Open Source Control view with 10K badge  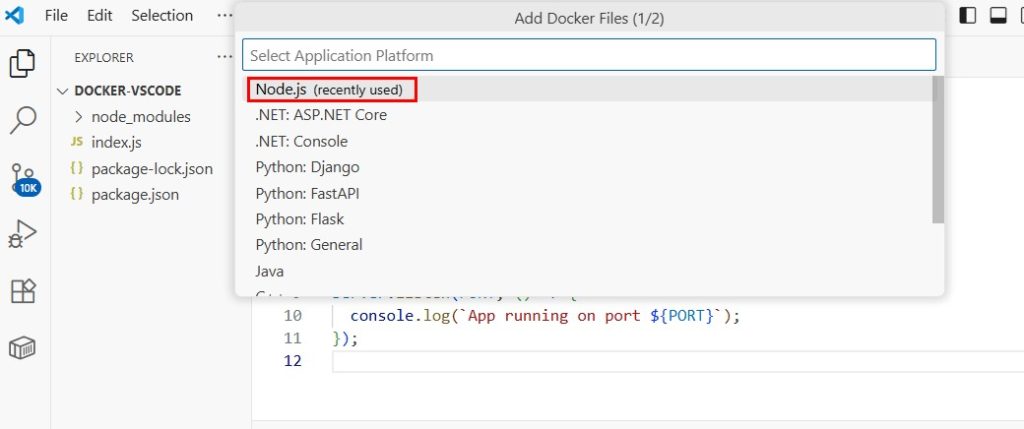(23, 178)
